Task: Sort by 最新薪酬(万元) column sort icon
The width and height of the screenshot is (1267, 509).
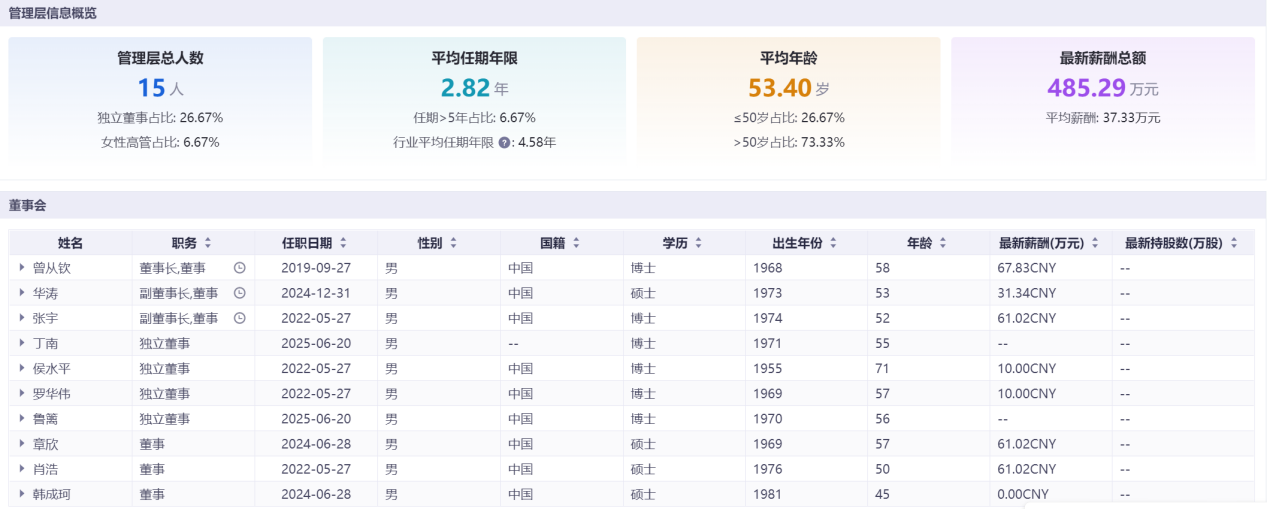Action: [x=1095, y=243]
